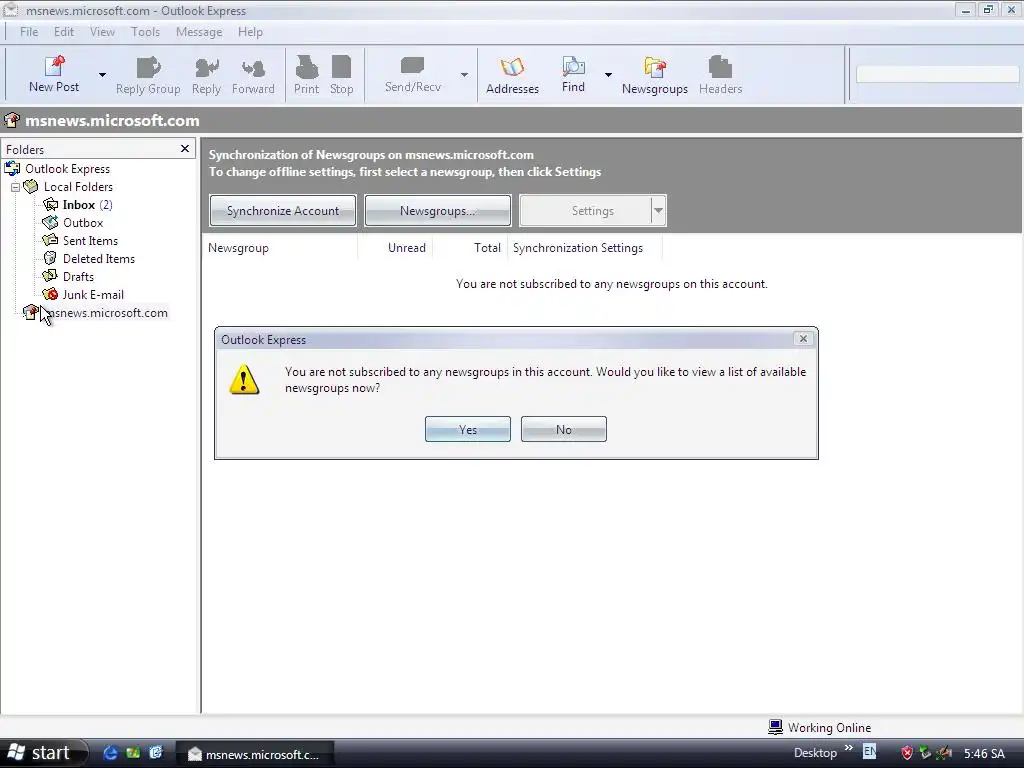Viewport: 1024px width, 768px height.
Task: Open the Addresses book icon
Action: pos(512,67)
